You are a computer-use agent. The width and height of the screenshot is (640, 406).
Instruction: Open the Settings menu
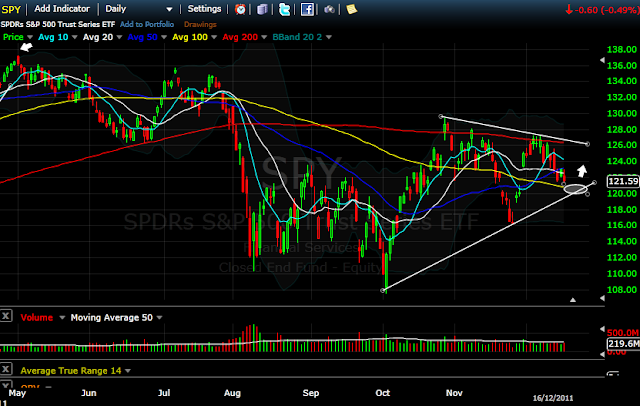point(204,9)
